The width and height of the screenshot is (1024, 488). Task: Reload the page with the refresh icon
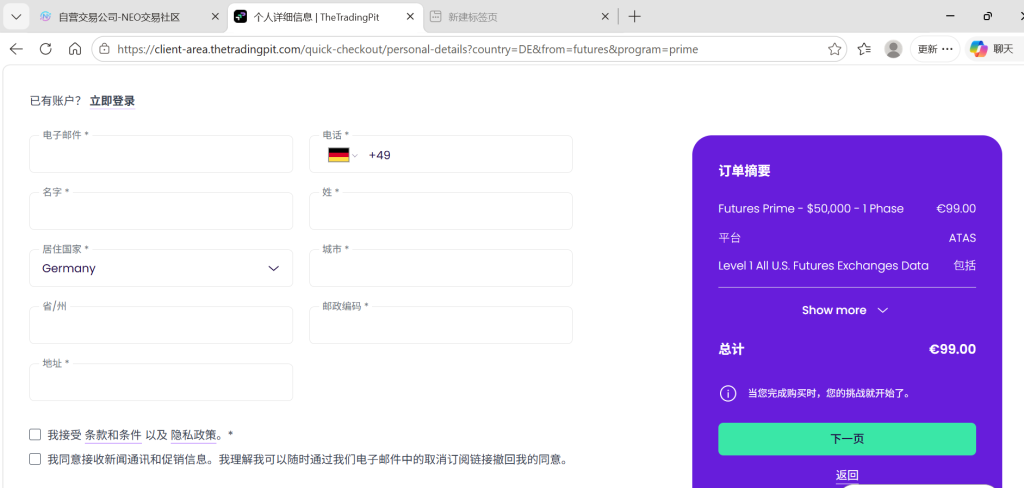(46, 49)
